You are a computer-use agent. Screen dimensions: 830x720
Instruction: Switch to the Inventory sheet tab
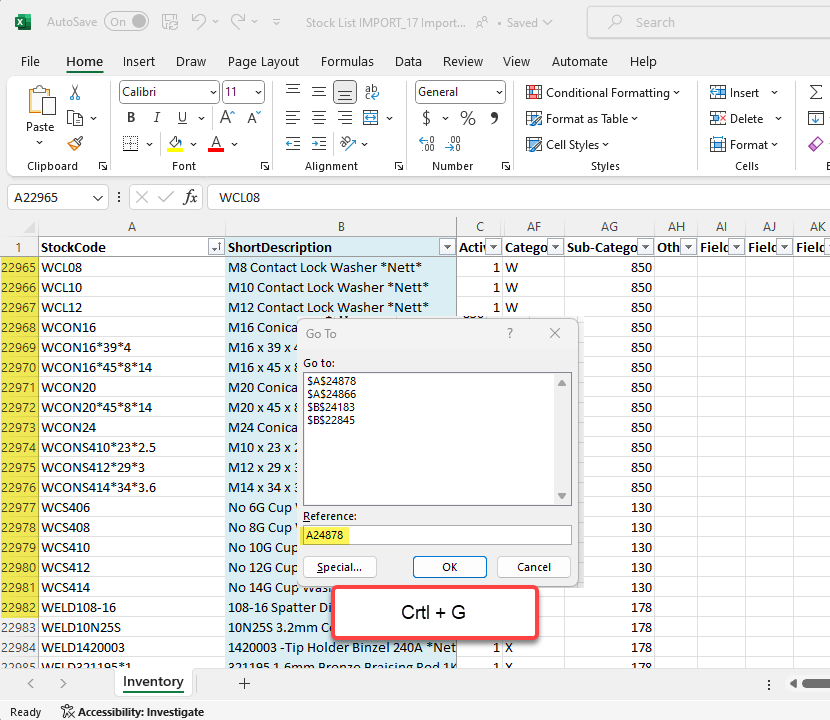click(153, 682)
